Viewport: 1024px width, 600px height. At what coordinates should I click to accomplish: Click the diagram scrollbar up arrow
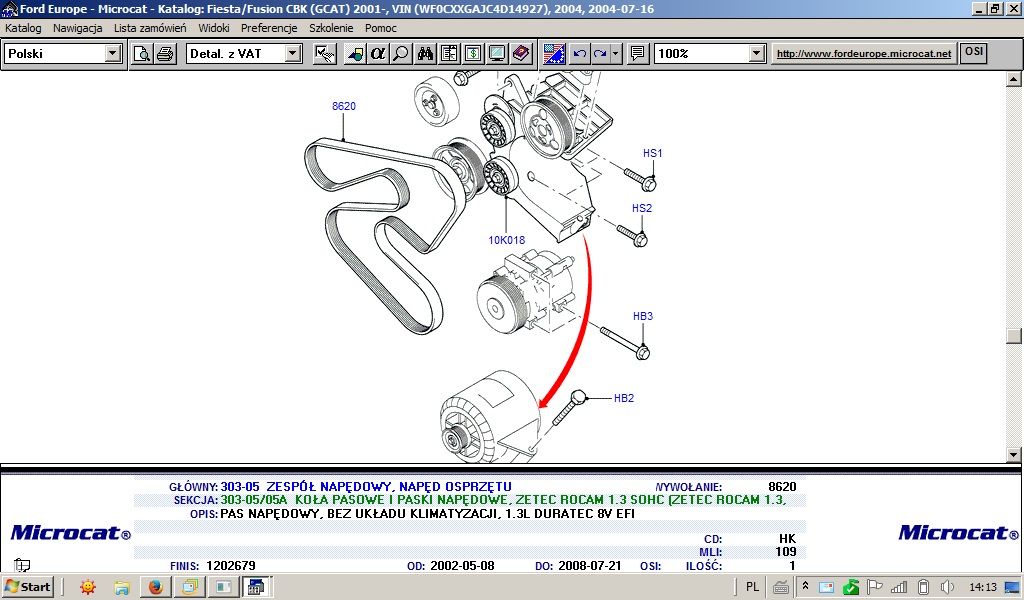point(1014,79)
